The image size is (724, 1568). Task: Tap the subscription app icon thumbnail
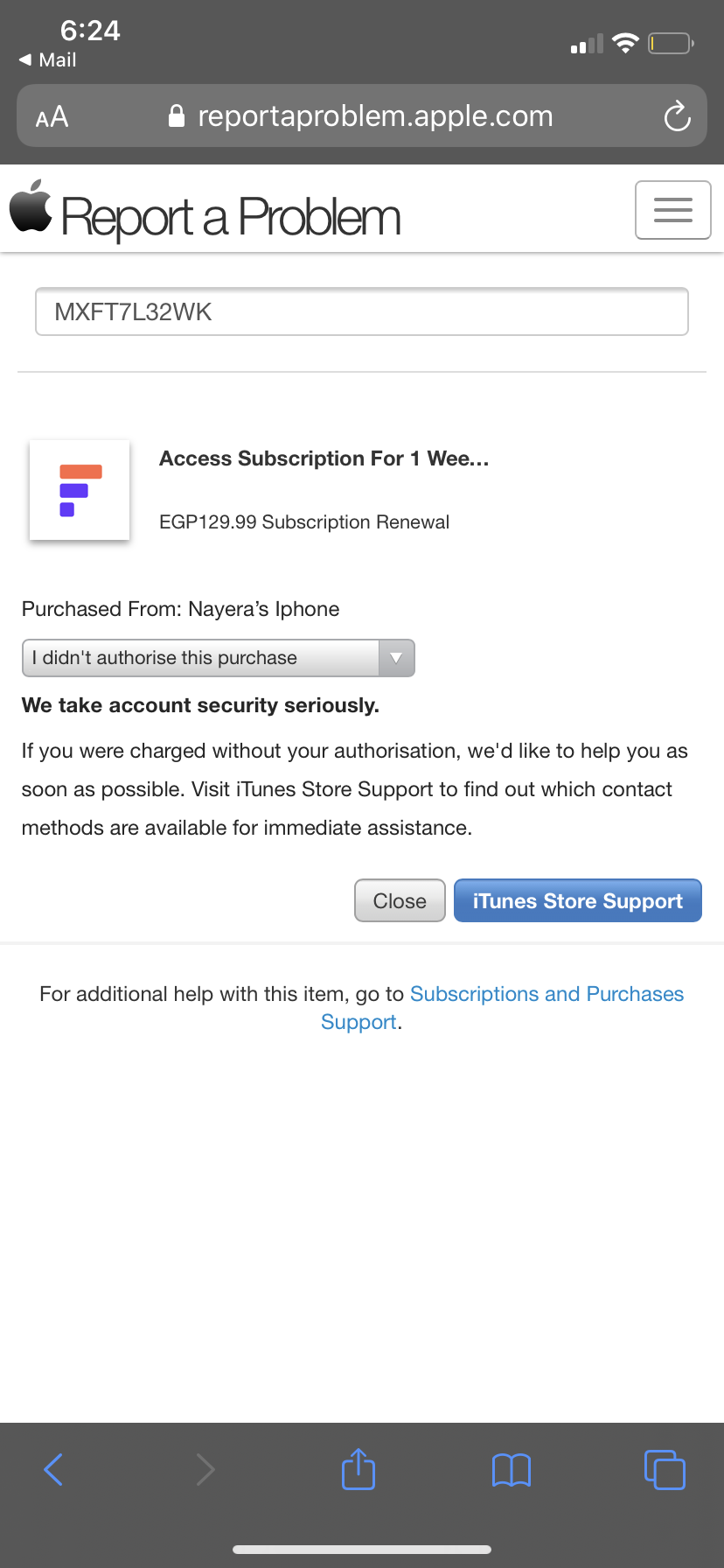80,490
